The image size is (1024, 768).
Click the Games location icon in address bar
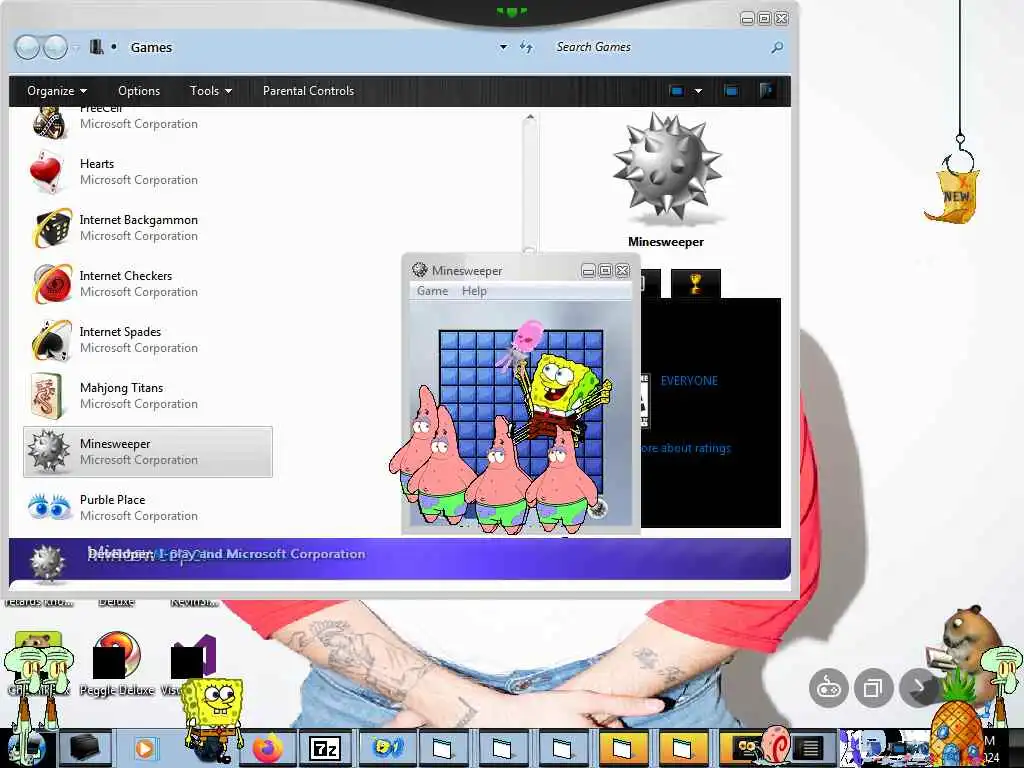(97, 47)
